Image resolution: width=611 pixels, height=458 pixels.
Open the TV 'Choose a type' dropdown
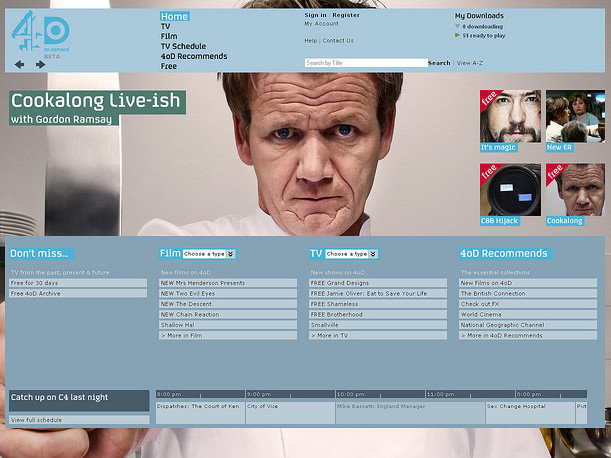coord(351,254)
